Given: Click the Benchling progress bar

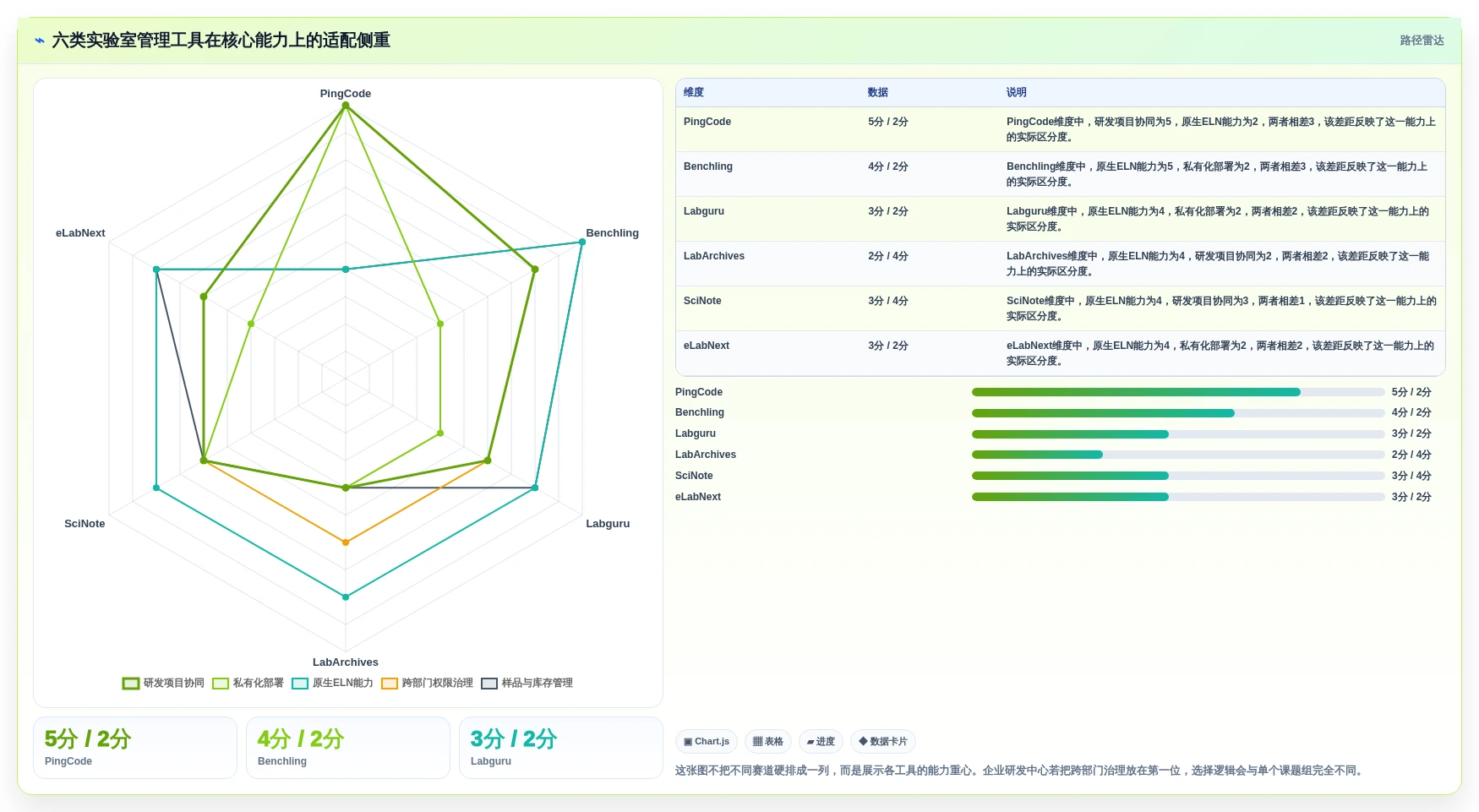Looking at the screenshot, I should [x=1178, y=413].
